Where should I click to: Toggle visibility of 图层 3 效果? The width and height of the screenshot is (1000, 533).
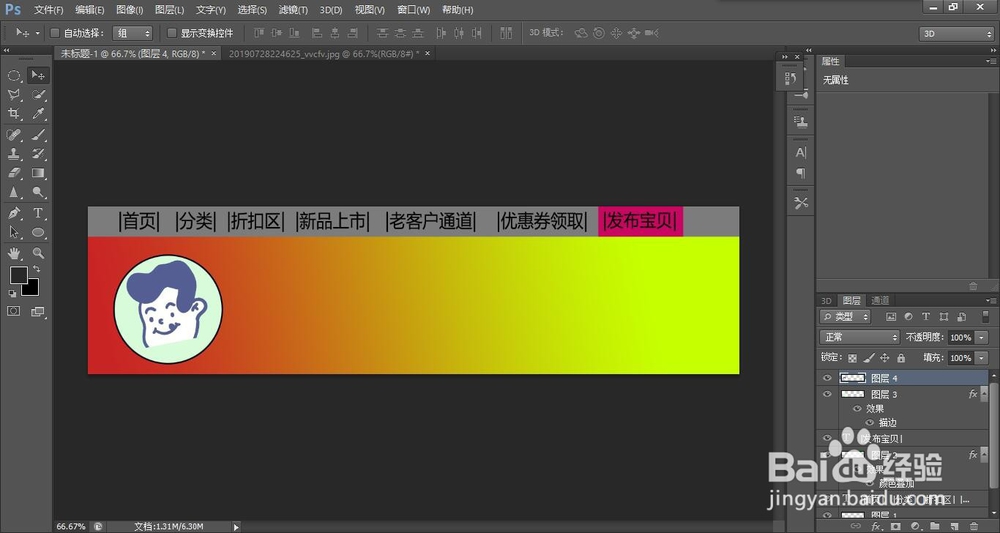857,409
